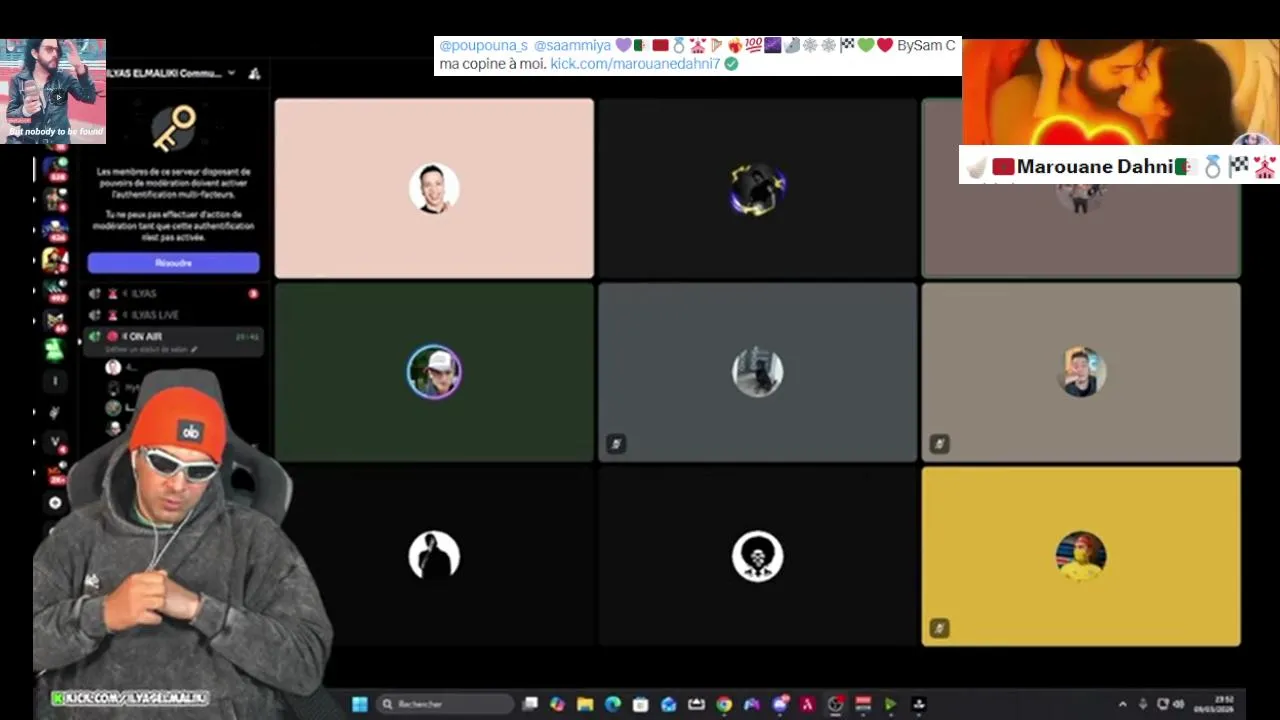Open the Windows Start menu
1280x720 pixels.
[359, 704]
